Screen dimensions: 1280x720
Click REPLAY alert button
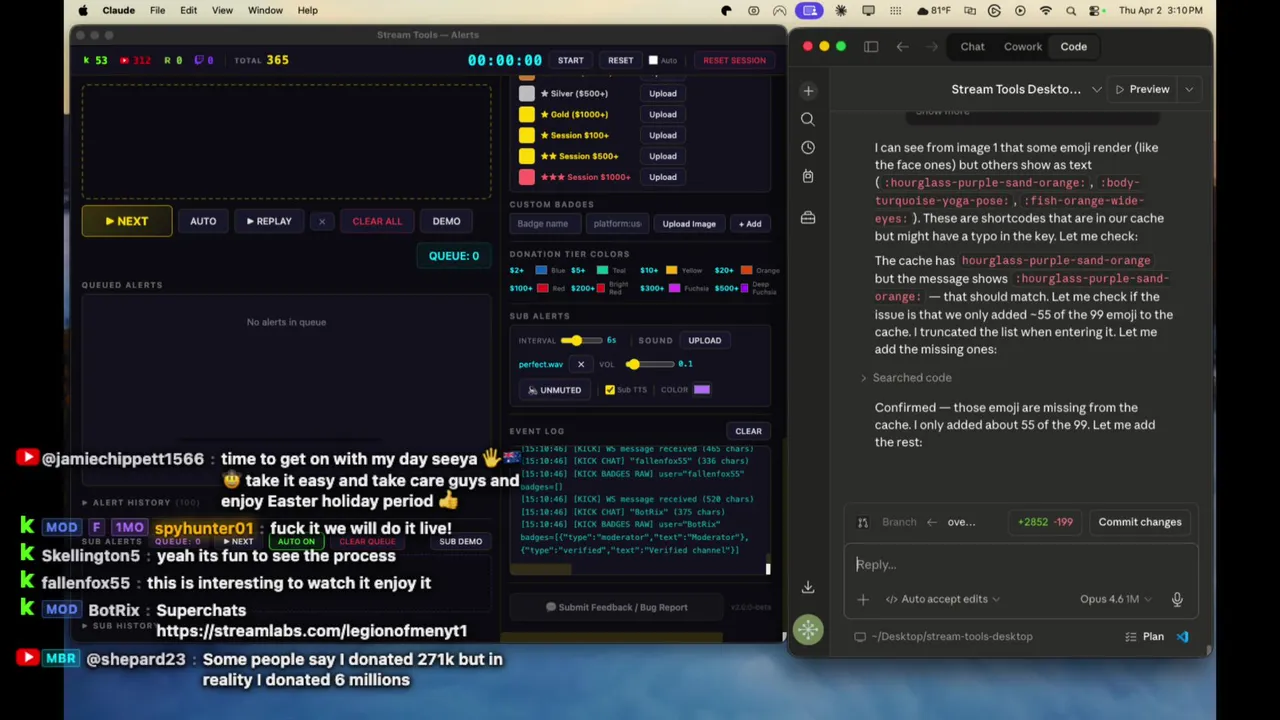click(268, 221)
